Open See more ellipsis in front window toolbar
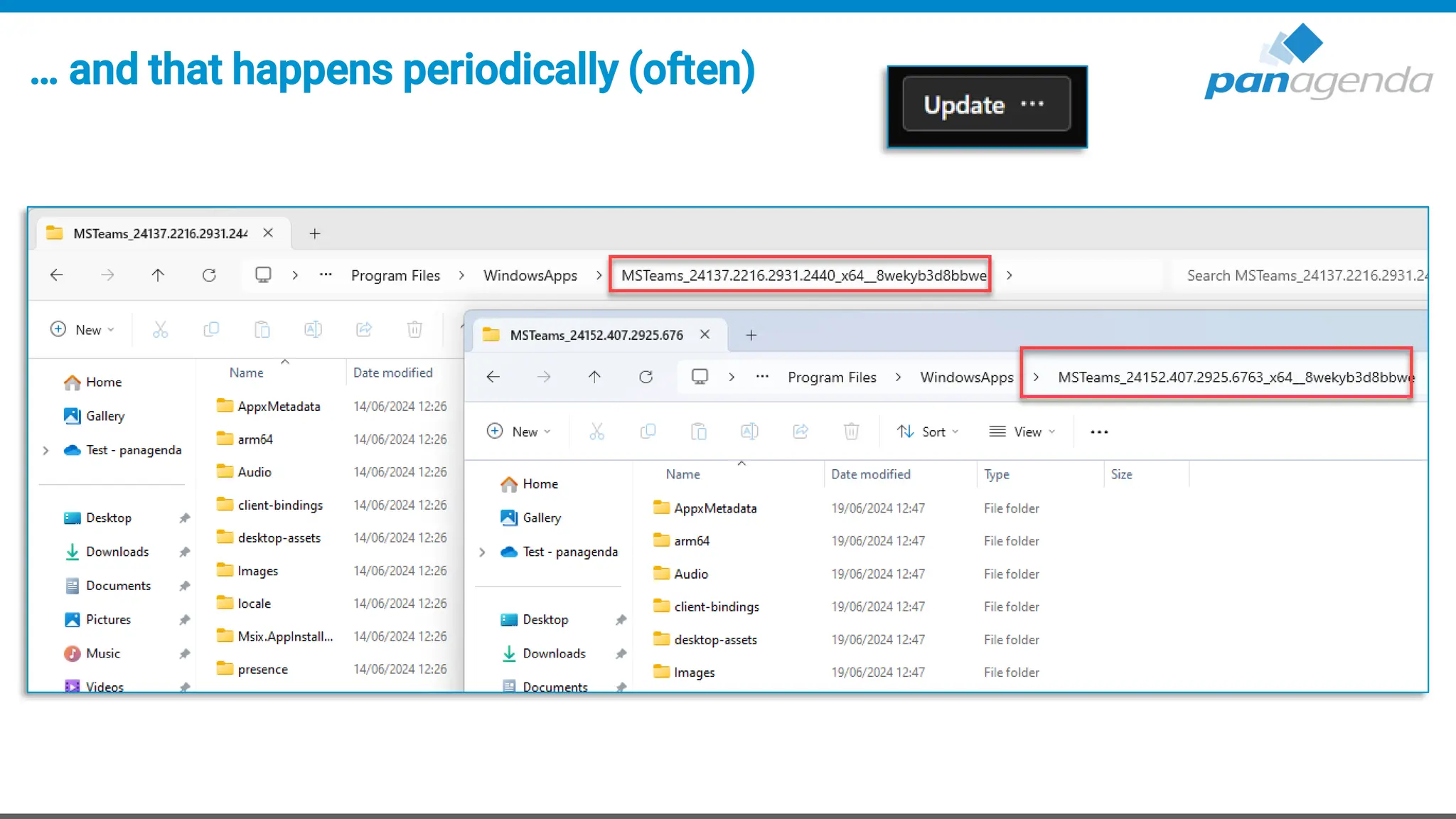This screenshot has width=1456, height=819. 1099,432
